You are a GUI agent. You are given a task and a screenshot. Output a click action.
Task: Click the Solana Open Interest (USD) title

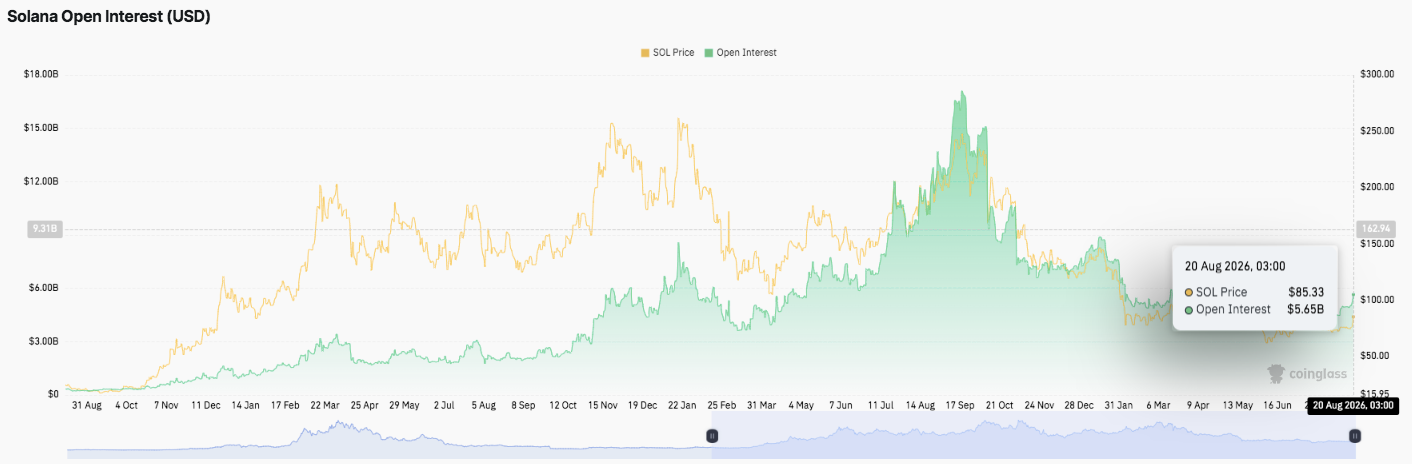pyautogui.click(x=109, y=17)
